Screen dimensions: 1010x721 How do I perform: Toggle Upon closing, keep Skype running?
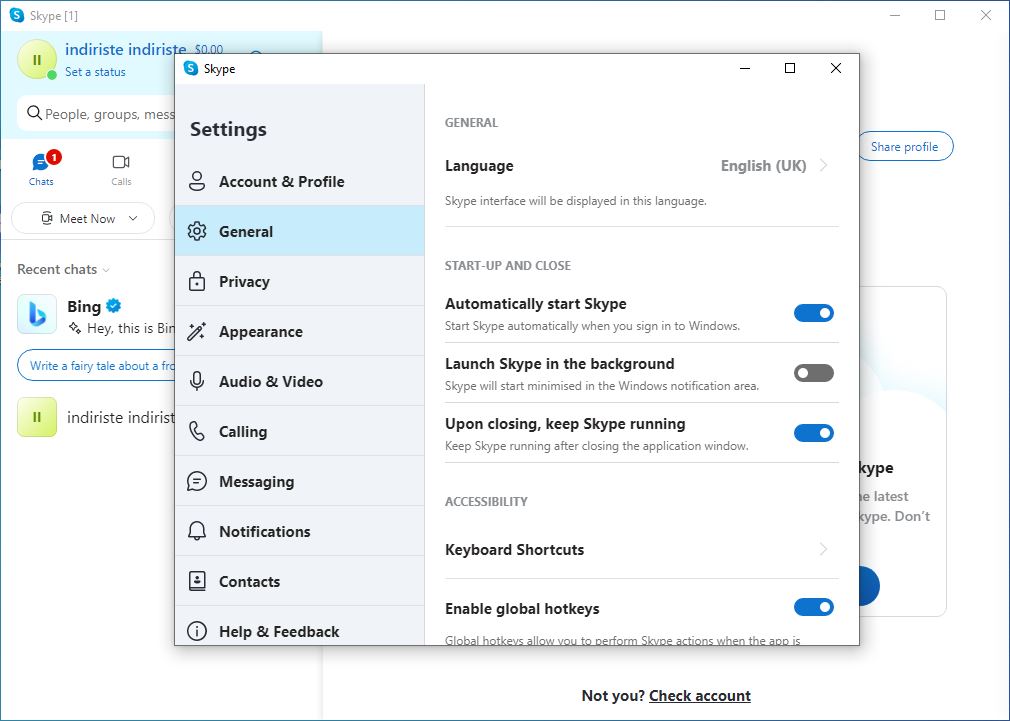click(x=814, y=433)
